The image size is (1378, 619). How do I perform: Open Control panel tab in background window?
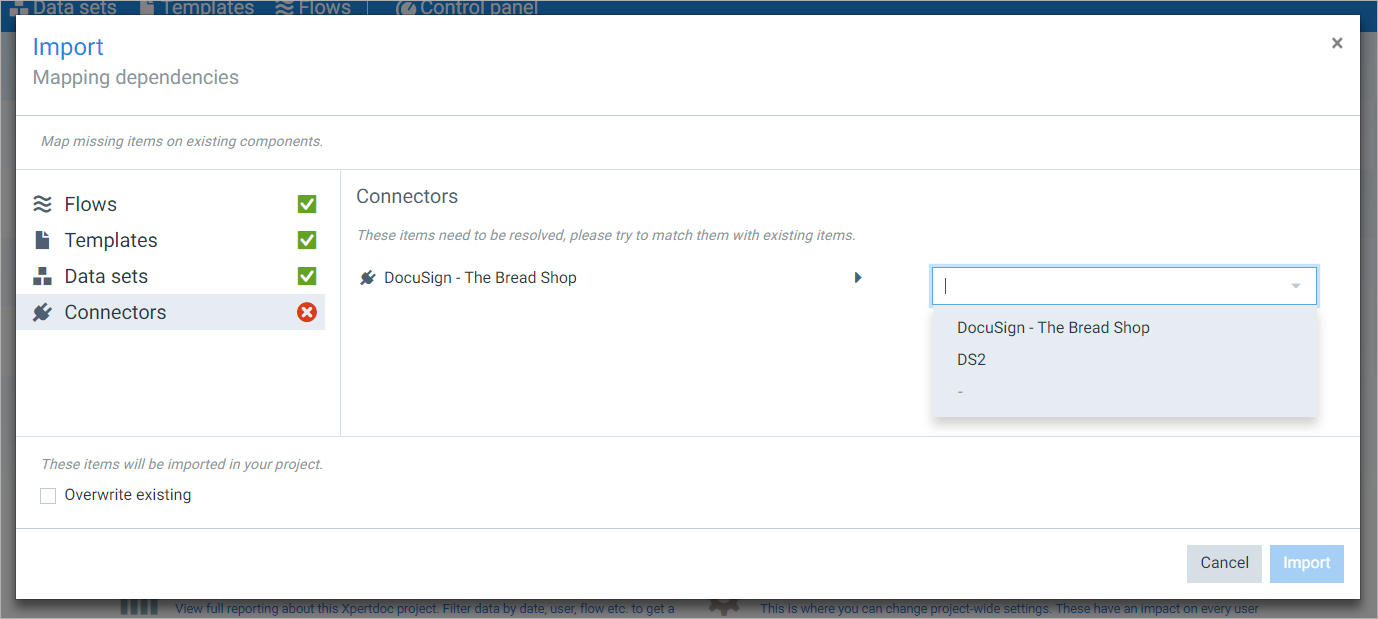coord(467,8)
